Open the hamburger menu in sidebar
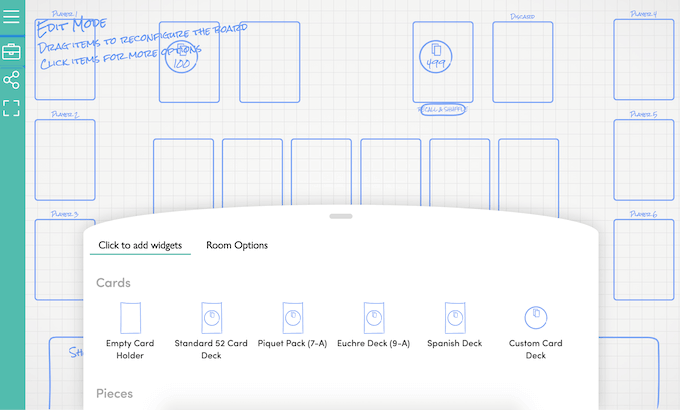Viewport: 680px width, 410px height. (x=12, y=17)
